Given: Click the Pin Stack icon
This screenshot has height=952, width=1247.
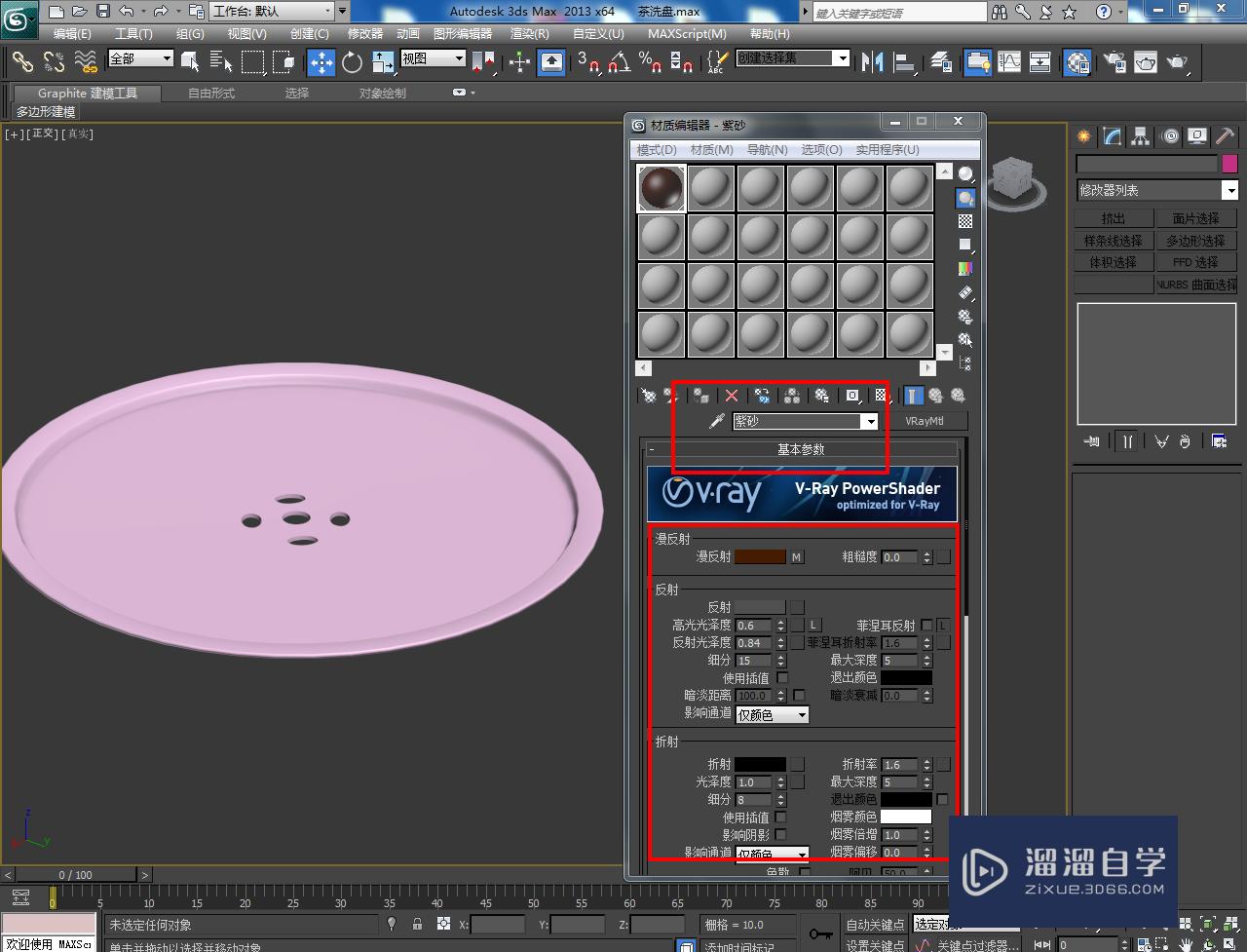Looking at the screenshot, I should (1092, 441).
